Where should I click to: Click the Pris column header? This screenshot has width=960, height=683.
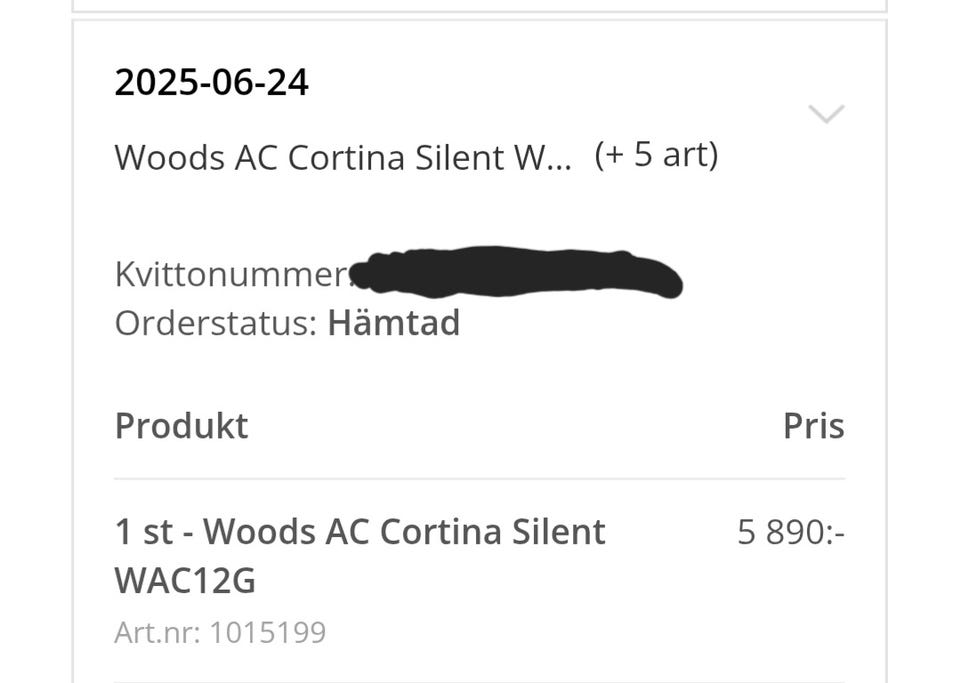(x=813, y=426)
